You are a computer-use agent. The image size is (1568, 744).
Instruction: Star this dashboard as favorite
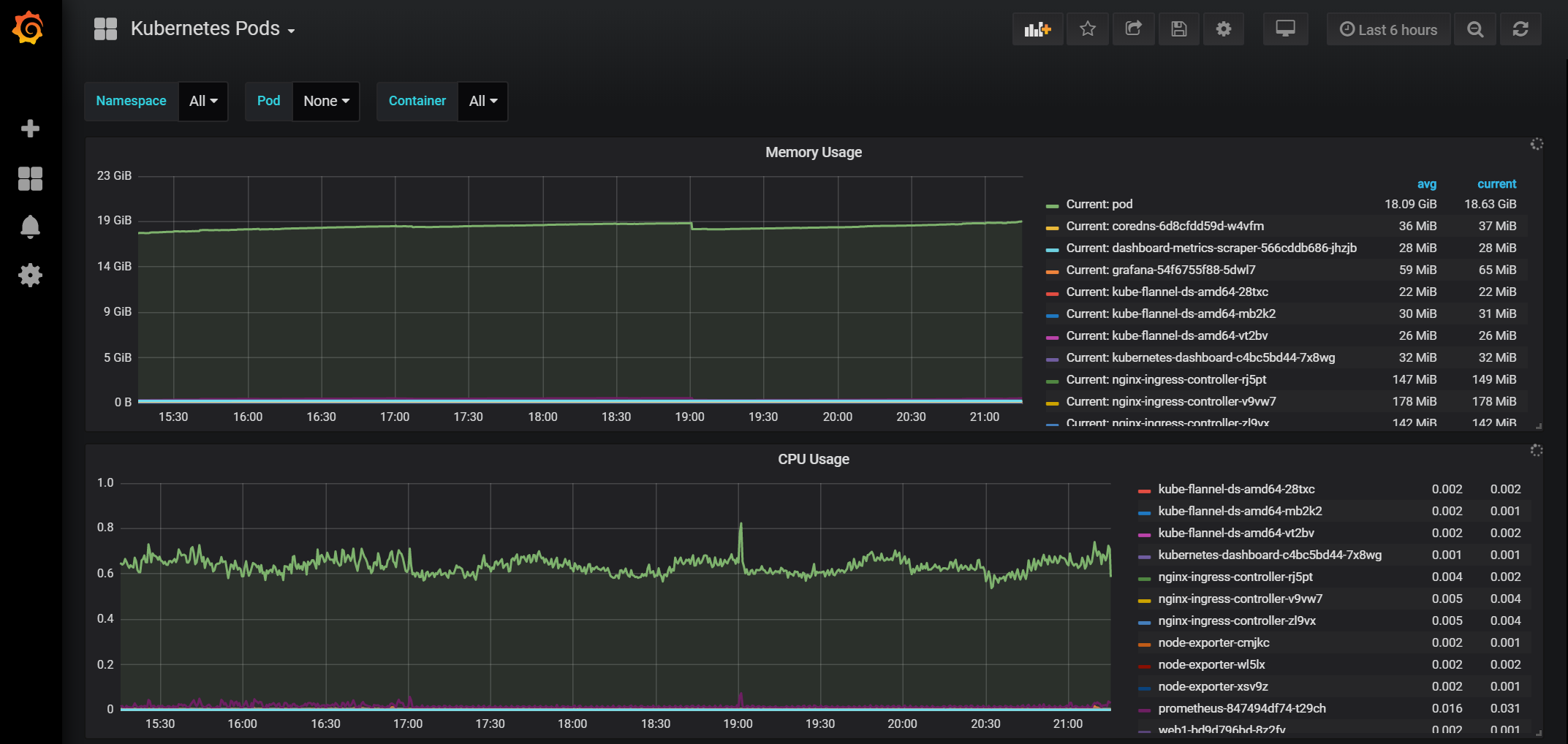click(x=1088, y=29)
